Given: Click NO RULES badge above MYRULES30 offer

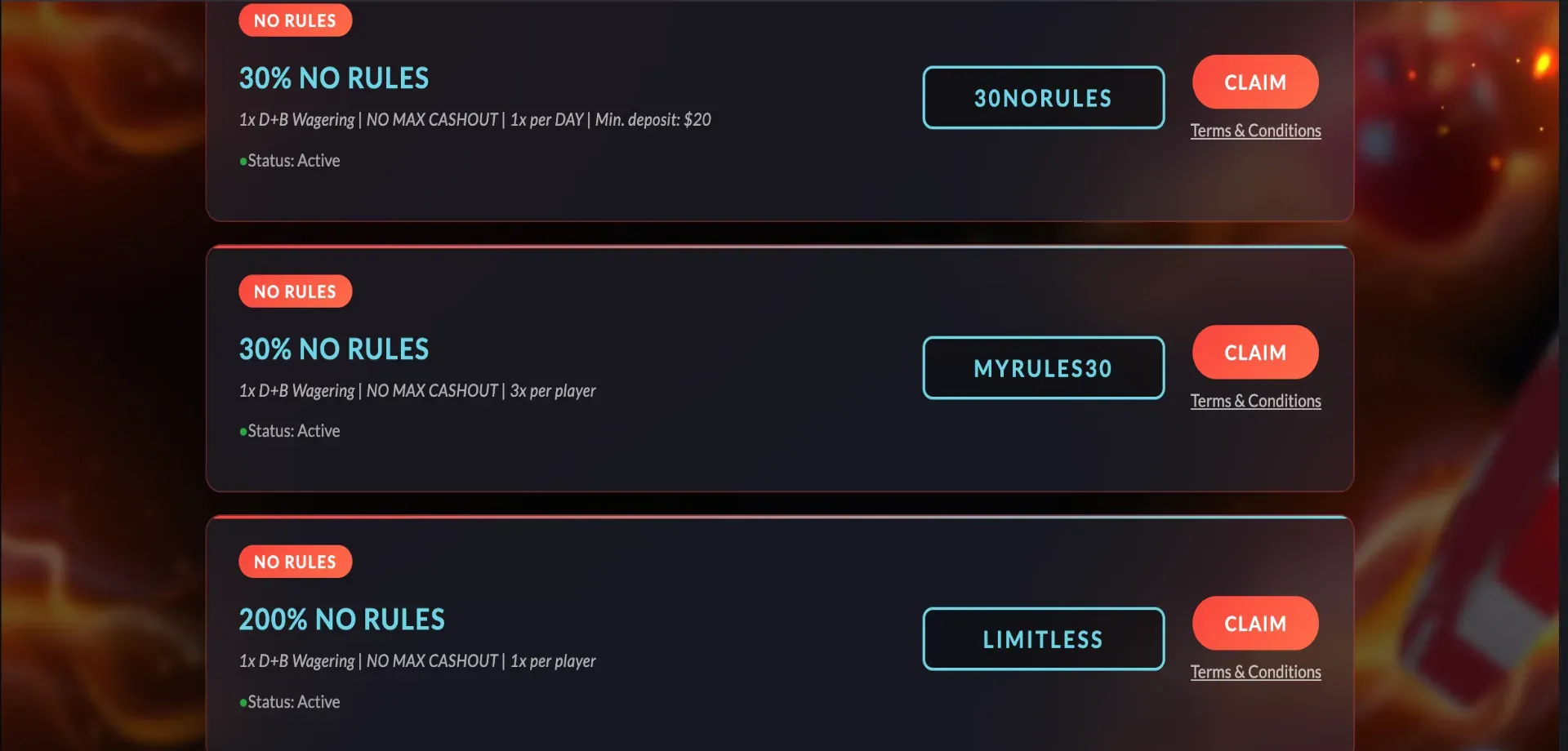Looking at the screenshot, I should [x=295, y=291].
